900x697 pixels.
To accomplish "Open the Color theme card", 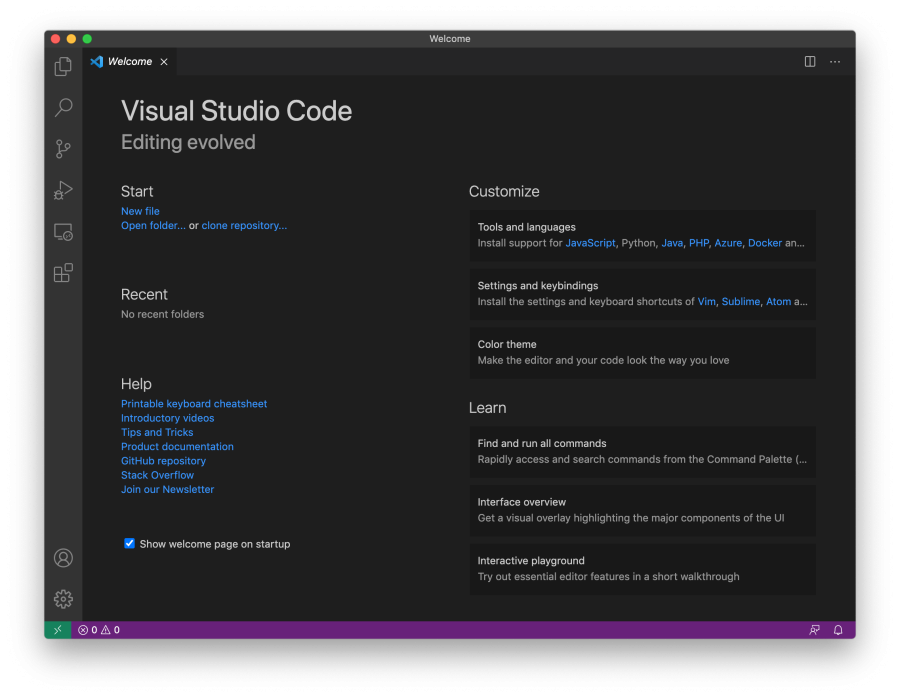I will [642, 353].
